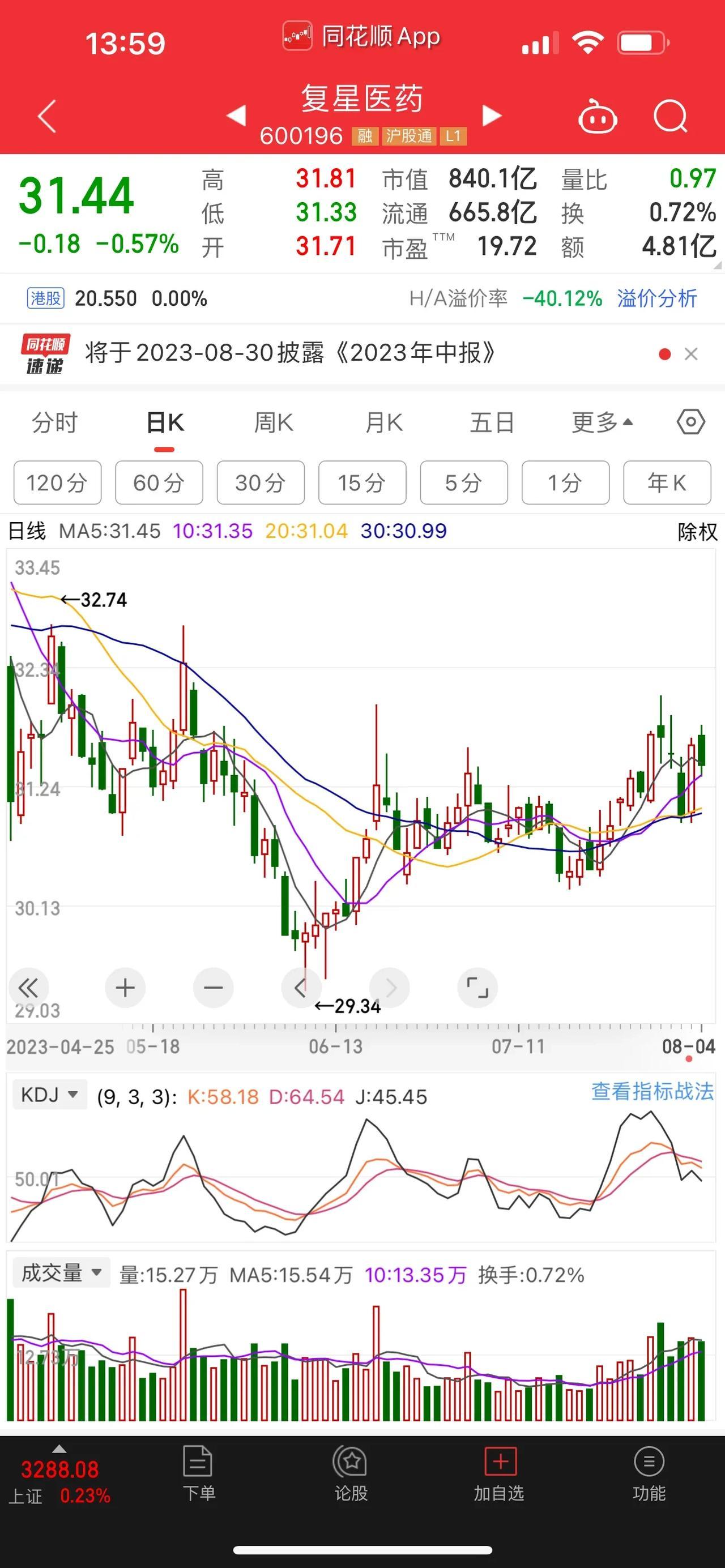This screenshot has width=725, height=1568.
Task: Choose the 60分 period button
Action: (x=159, y=482)
